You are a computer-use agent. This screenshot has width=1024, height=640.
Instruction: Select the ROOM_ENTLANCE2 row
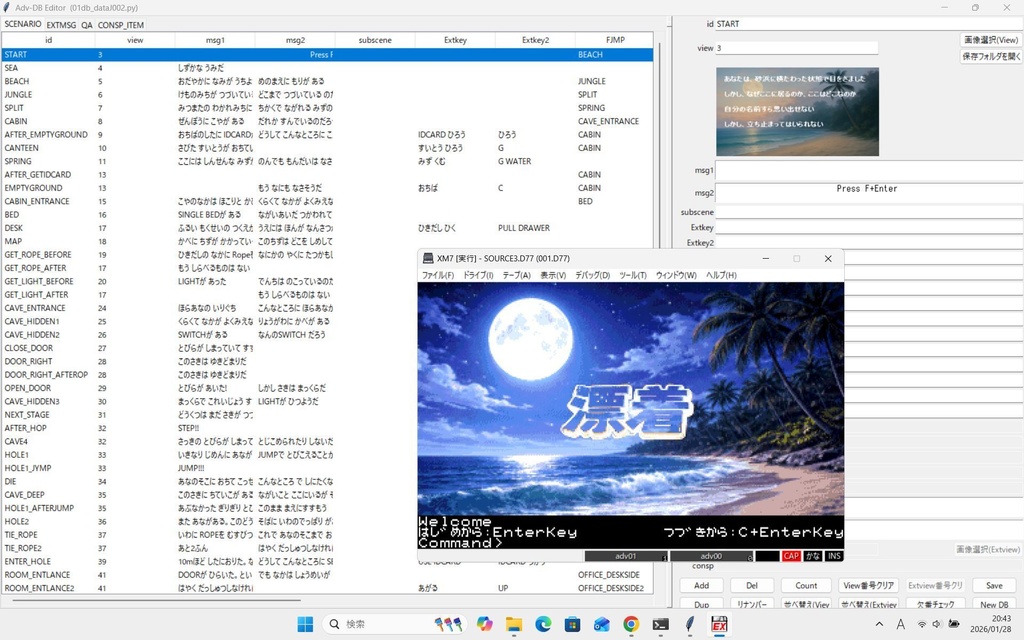pyautogui.click(x=327, y=588)
